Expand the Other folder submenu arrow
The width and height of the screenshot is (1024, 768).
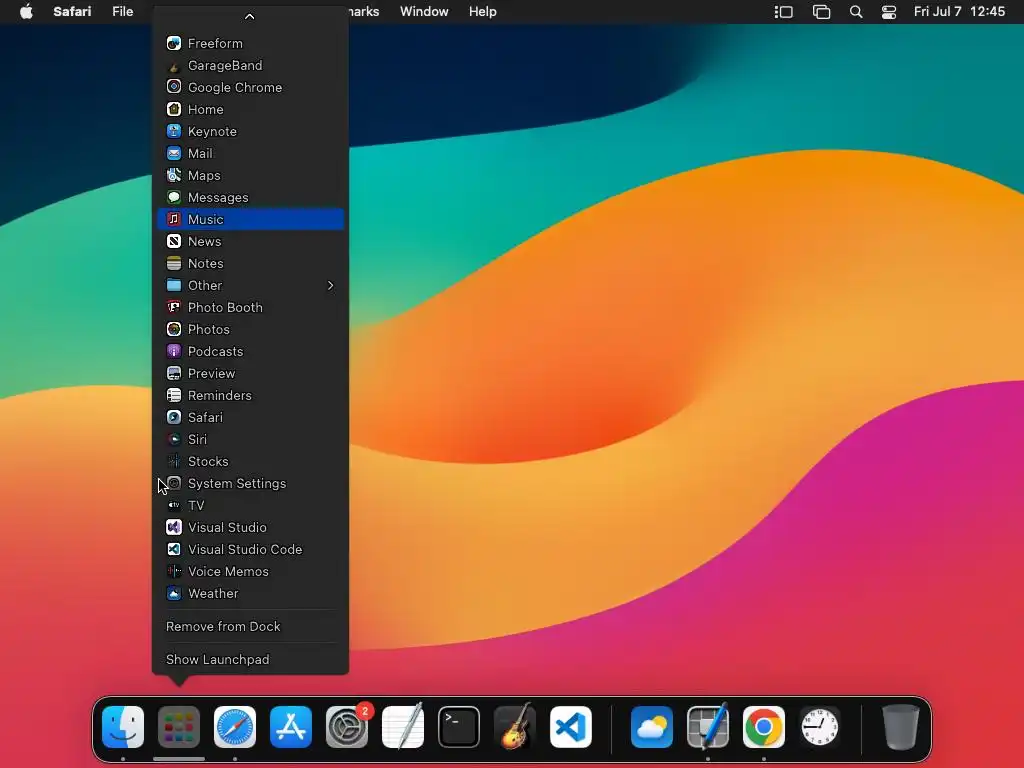[x=330, y=285]
